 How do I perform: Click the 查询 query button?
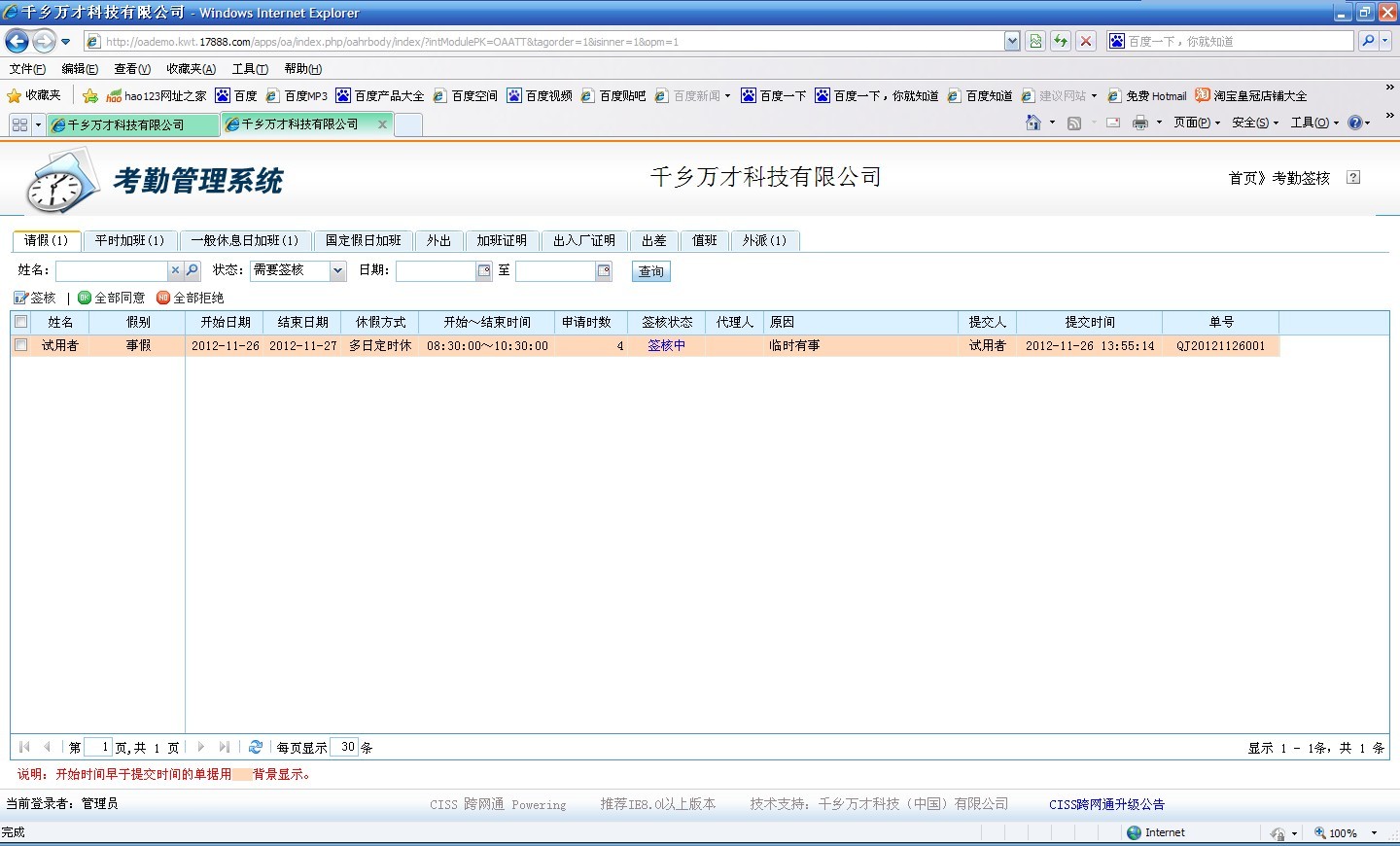pyautogui.click(x=650, y=271)
